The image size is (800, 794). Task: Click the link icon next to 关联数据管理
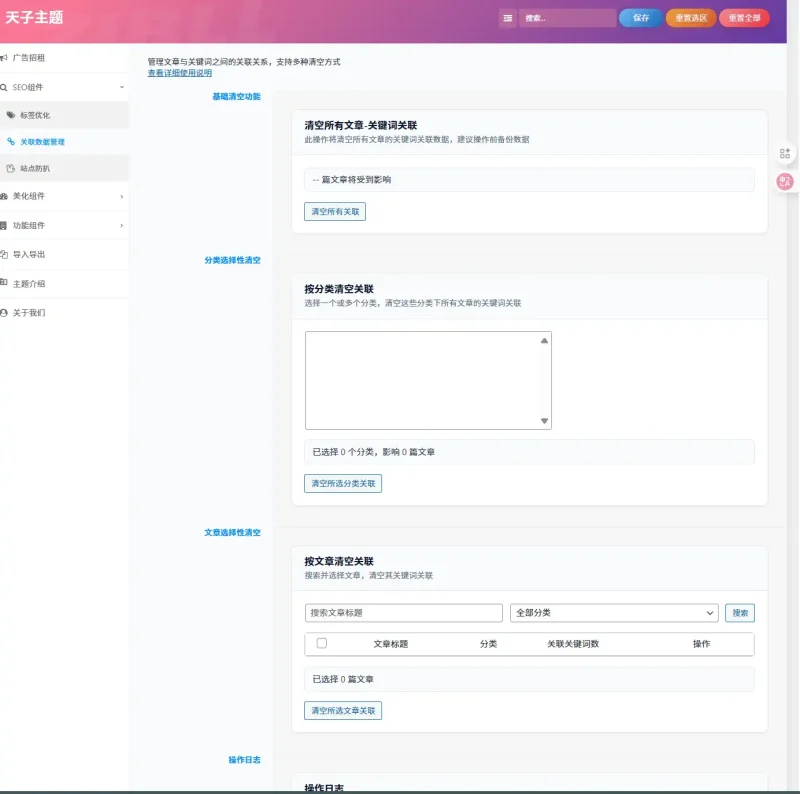click(11, 142)
